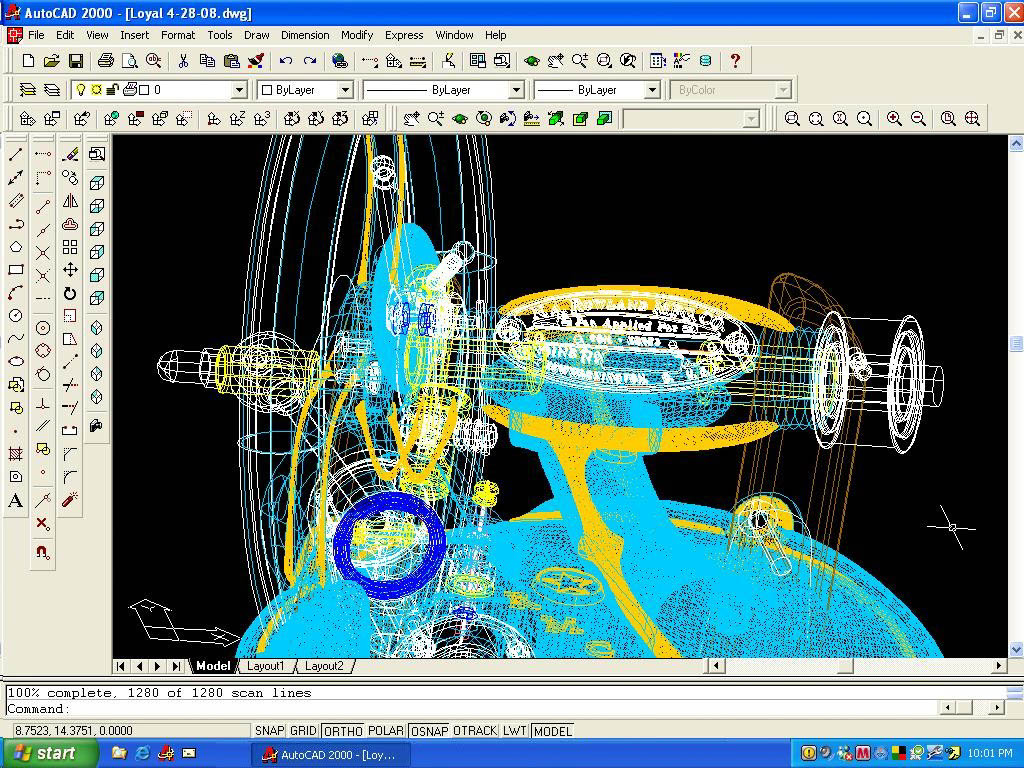The width and height of the screenshot is (1024, 768).
Task: Choose the Rotate modify tool
Action: click(70, 293)
